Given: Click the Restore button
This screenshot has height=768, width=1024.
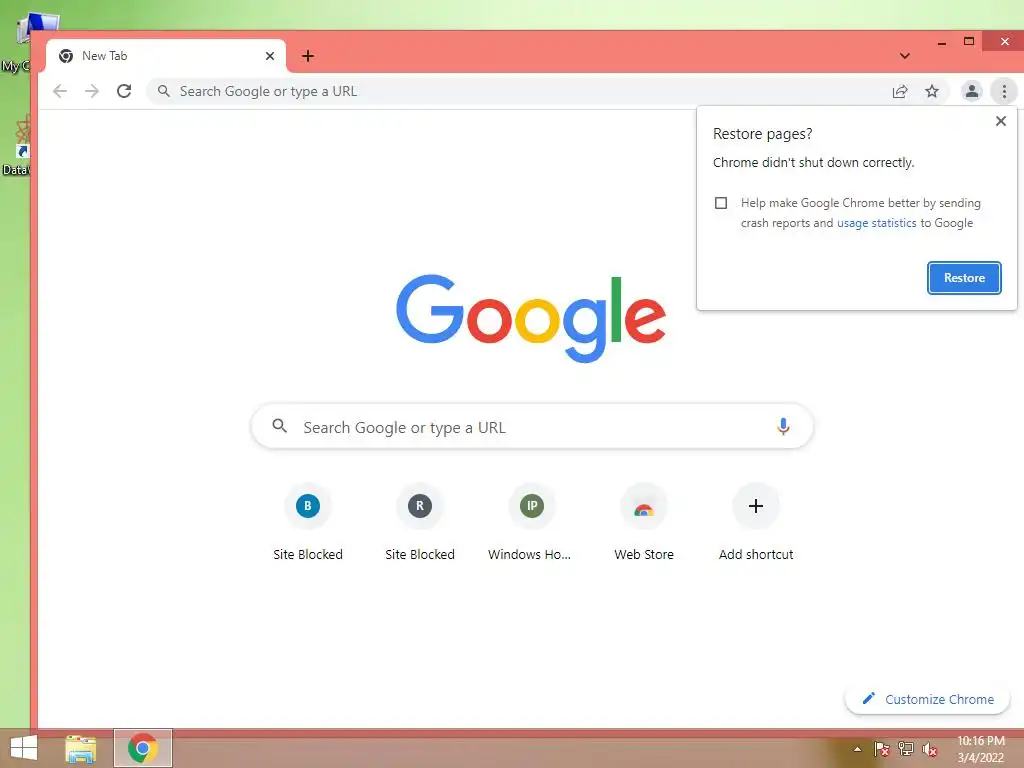Looking at the screenshot, I should (x=964, y=278).
